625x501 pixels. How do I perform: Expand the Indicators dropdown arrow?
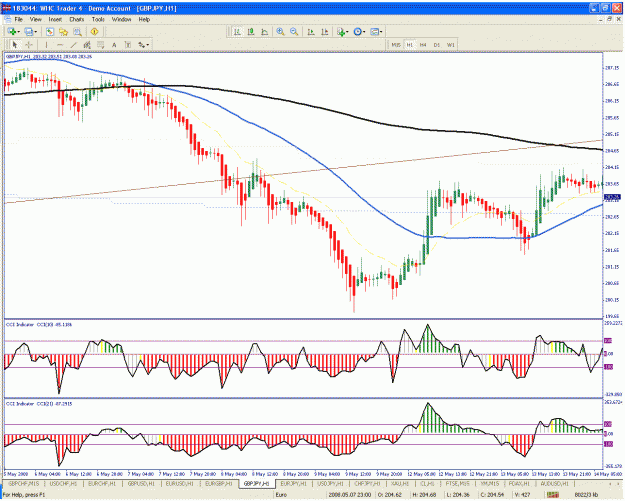coord(347,32)
